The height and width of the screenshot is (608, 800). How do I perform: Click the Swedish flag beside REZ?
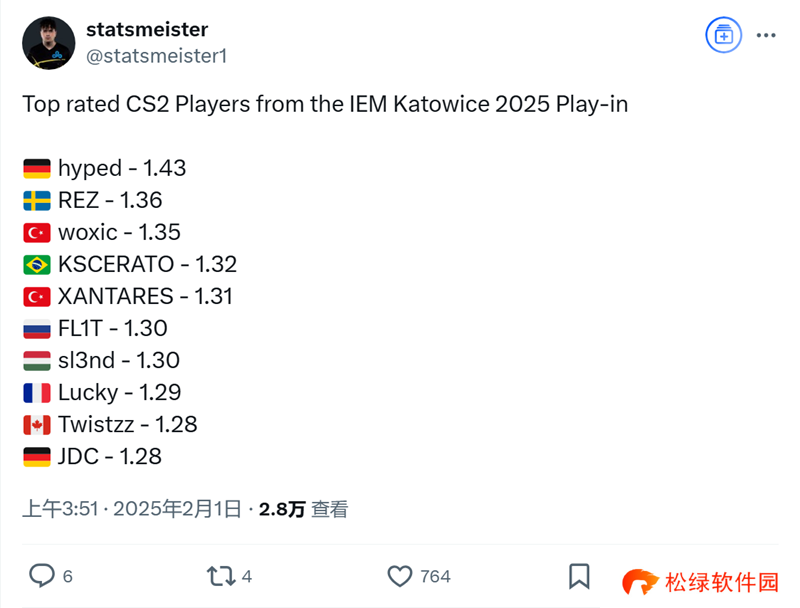pos(37,201)
